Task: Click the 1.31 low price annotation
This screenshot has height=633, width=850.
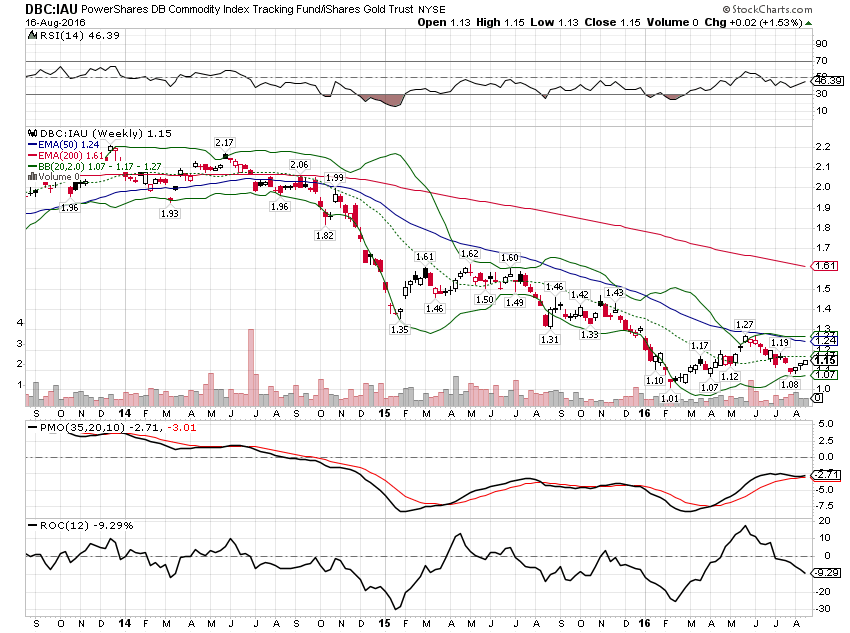Action: click(549, 340)
